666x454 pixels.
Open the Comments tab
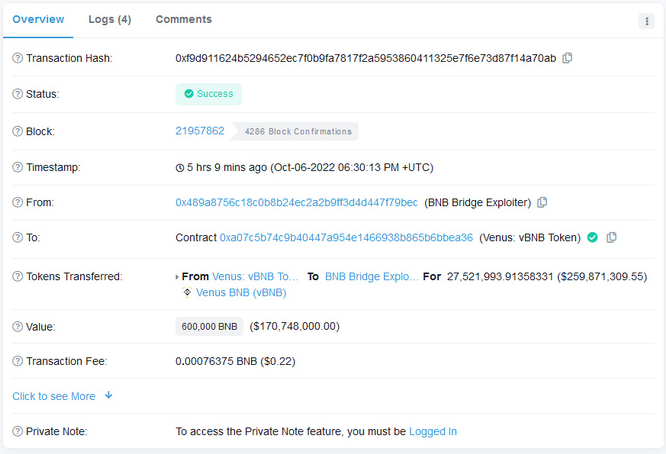[183, 20]
